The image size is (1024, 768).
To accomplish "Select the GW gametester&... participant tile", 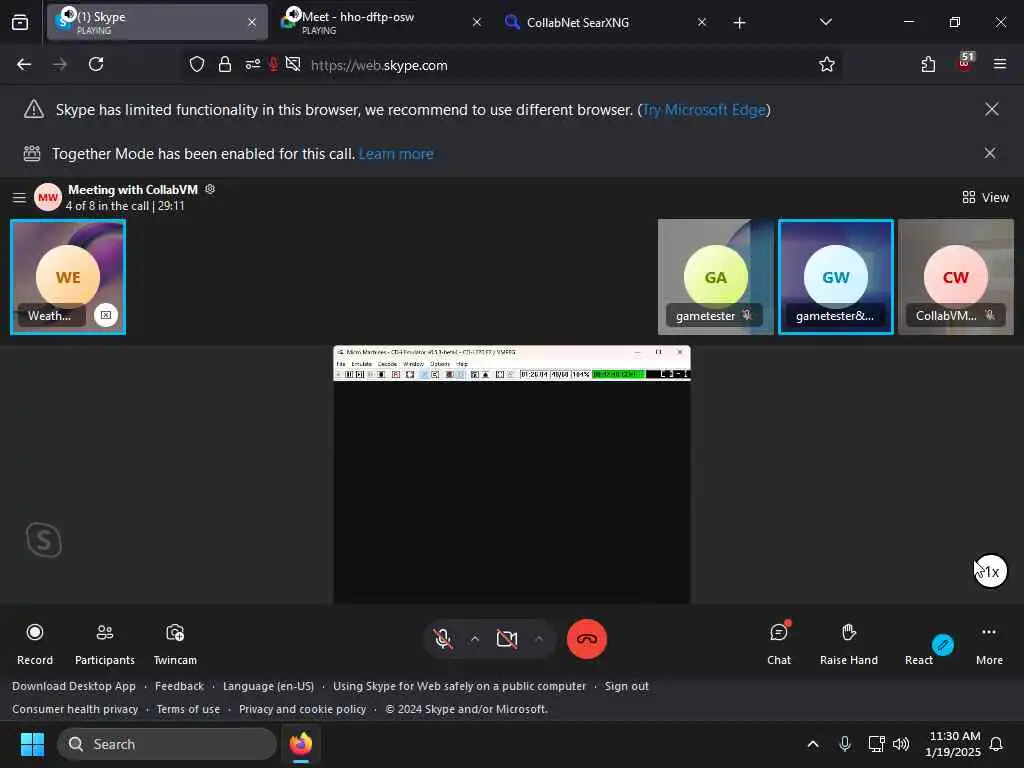I will point(835,277).
